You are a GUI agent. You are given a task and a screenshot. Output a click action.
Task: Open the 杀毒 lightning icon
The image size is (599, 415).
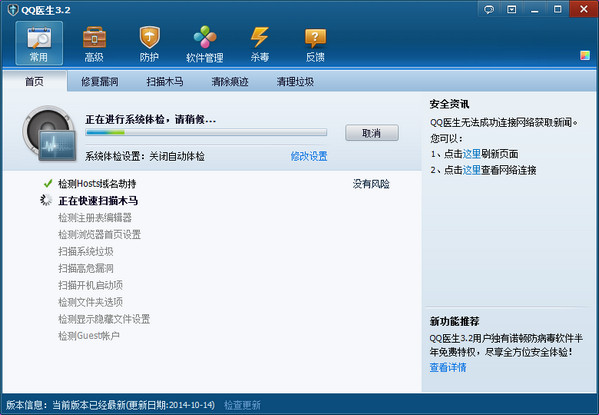[x=260, y=43]
